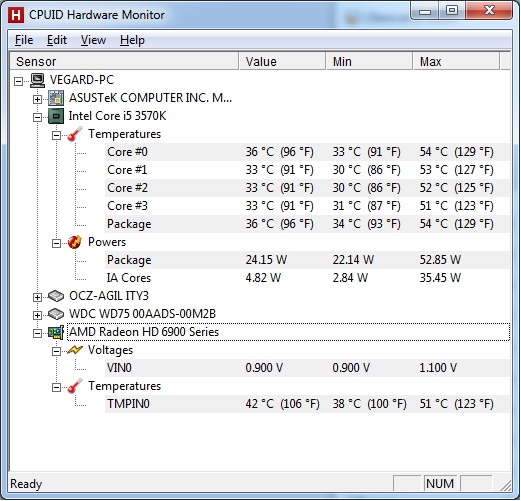
Task: Collapse the Powers section
Action: tap(56, 243)
